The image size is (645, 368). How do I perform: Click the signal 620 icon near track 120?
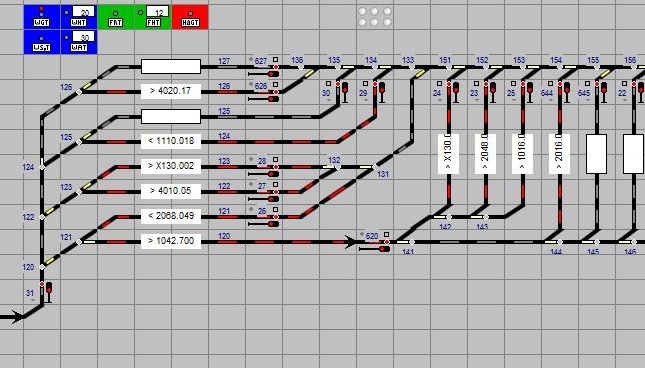coord(374,249)
